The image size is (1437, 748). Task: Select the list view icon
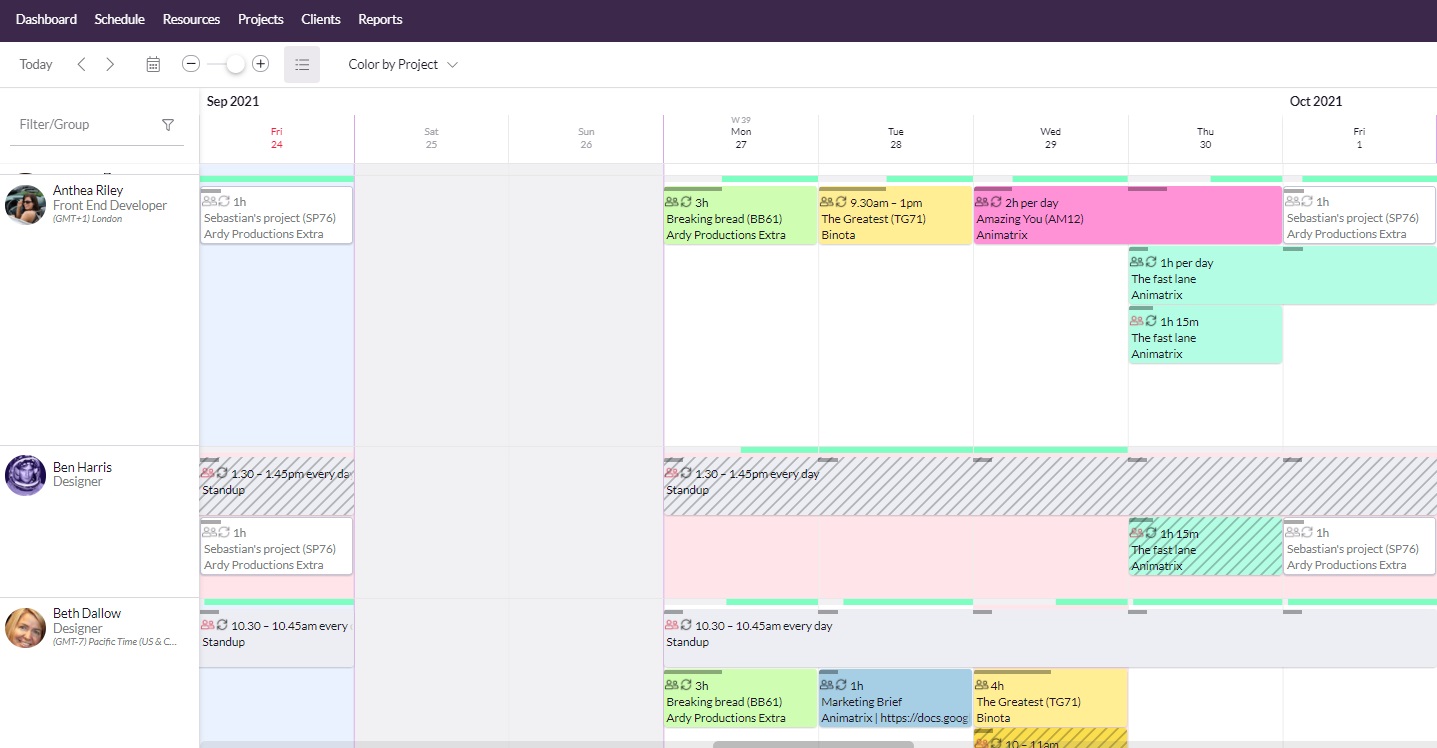(301, 63)
